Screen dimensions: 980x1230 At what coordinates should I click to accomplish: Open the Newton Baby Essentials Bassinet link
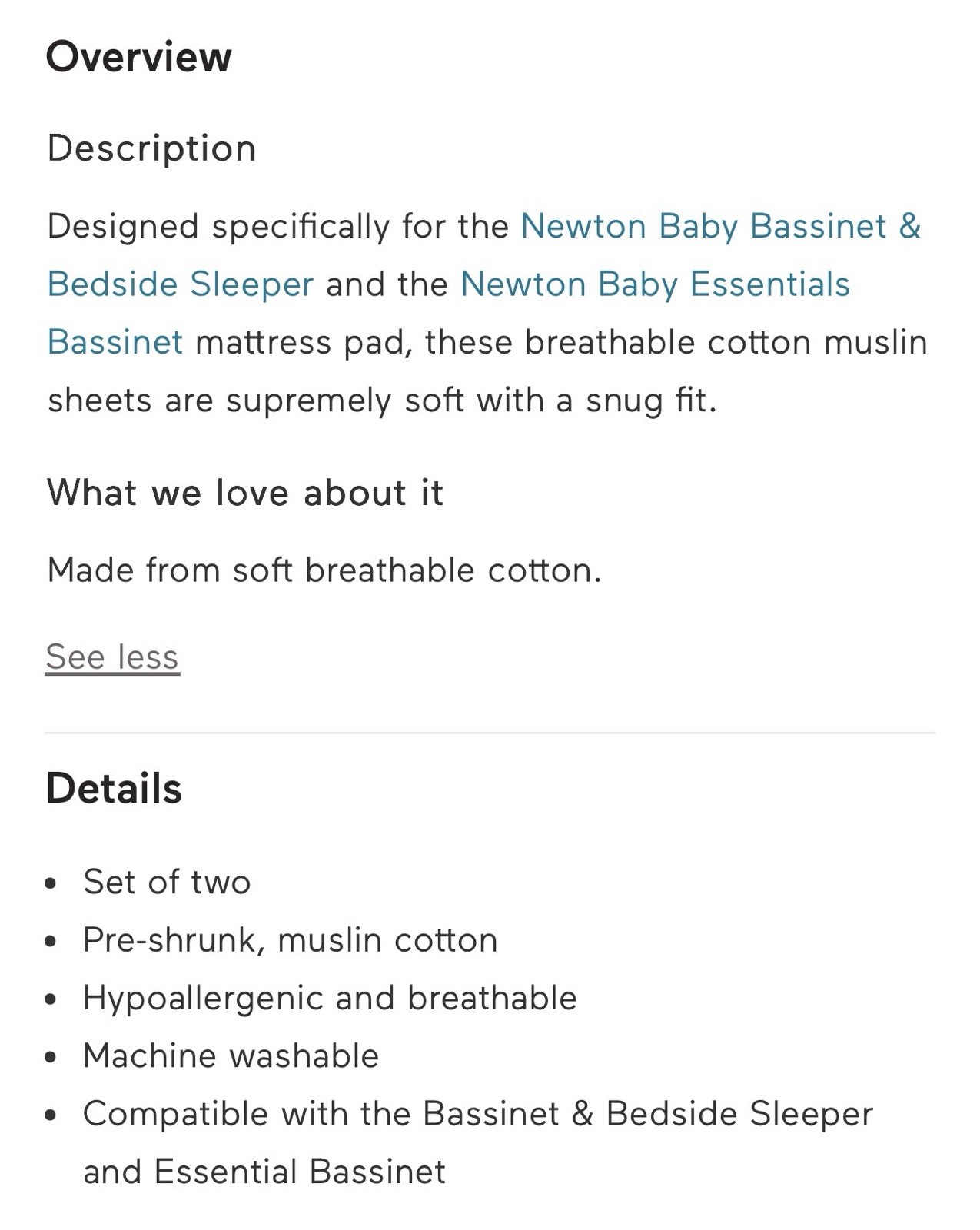pos(655,284)
